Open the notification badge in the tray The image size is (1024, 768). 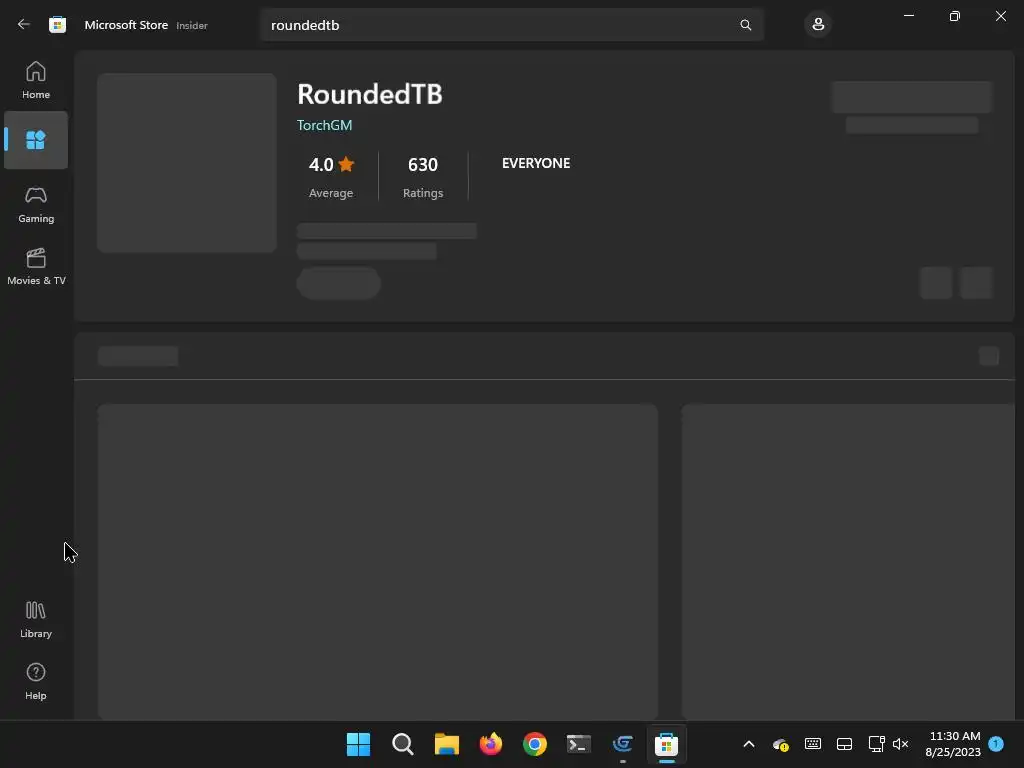996,744
